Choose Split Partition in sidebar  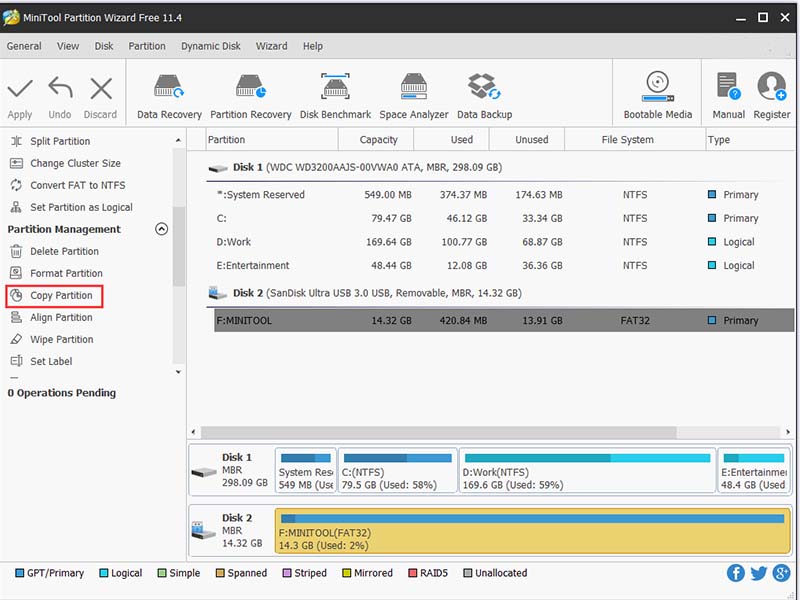(x=60, y=141)
